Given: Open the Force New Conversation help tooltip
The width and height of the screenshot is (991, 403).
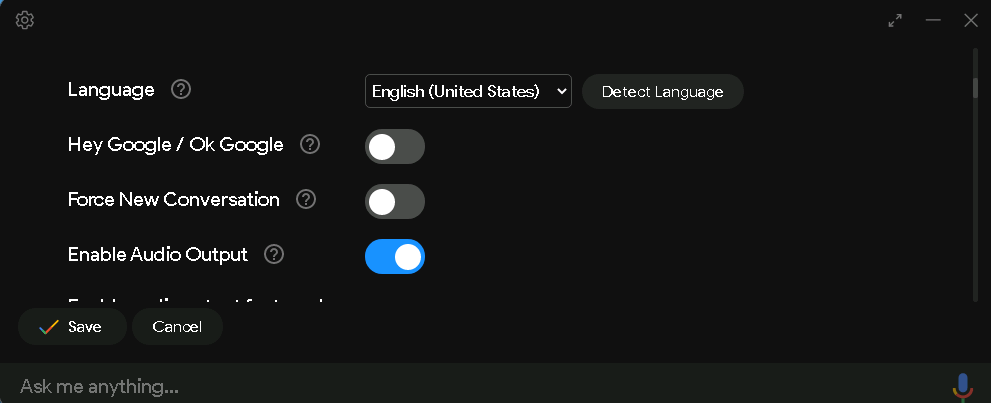Looking at the screenshot, I should 306,200.
